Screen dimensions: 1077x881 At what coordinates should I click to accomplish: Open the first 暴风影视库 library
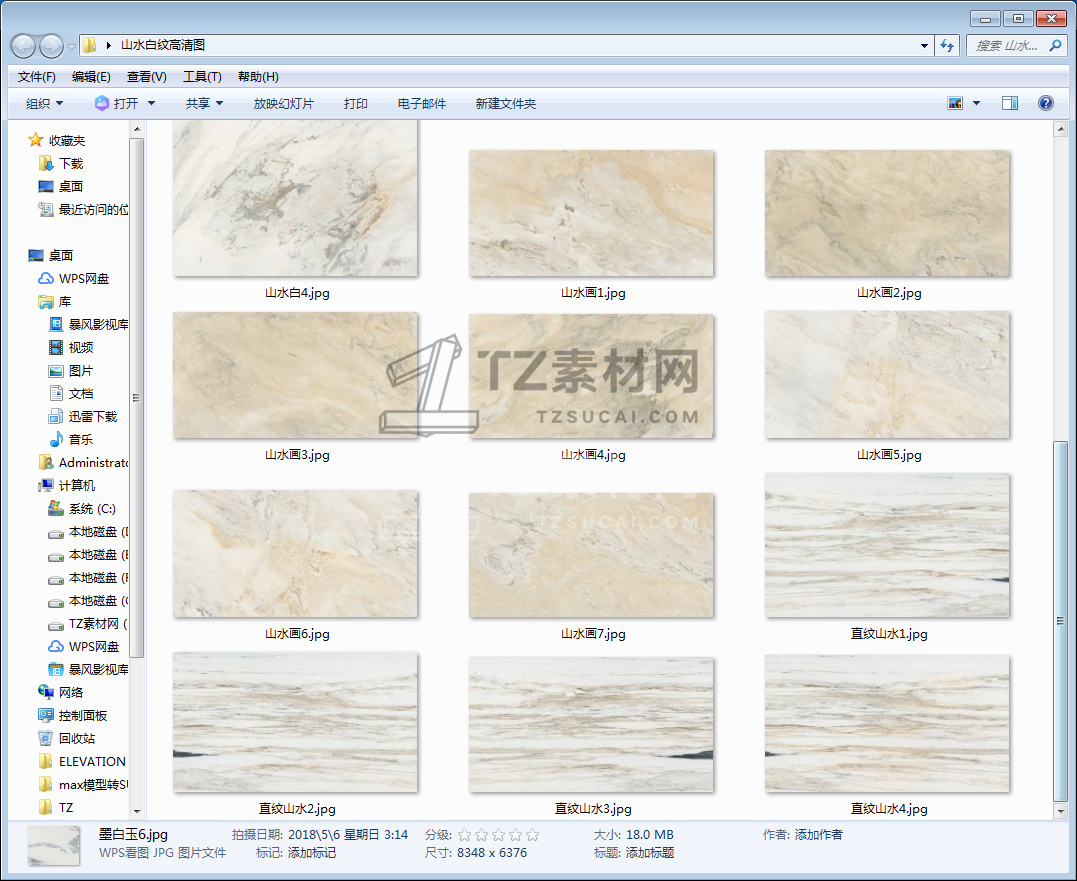(x=88, y=324)
